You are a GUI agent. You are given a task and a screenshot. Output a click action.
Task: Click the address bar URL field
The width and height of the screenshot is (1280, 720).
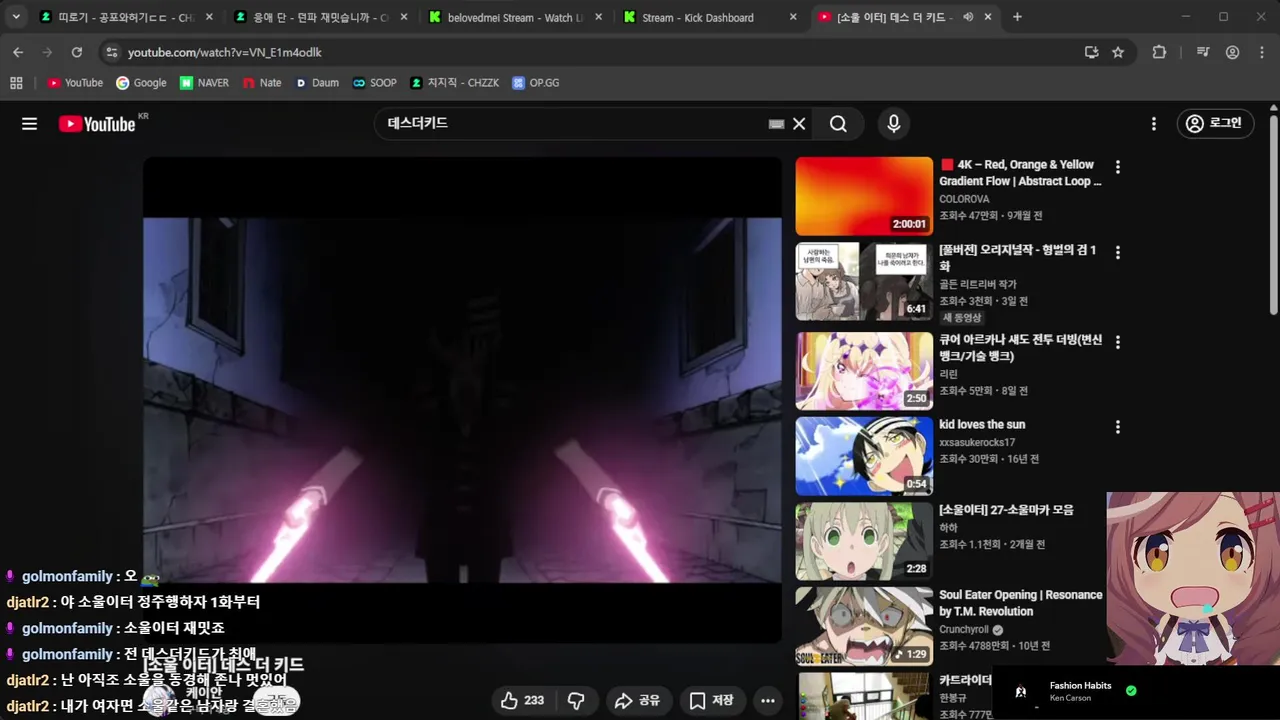click(600, 52)
